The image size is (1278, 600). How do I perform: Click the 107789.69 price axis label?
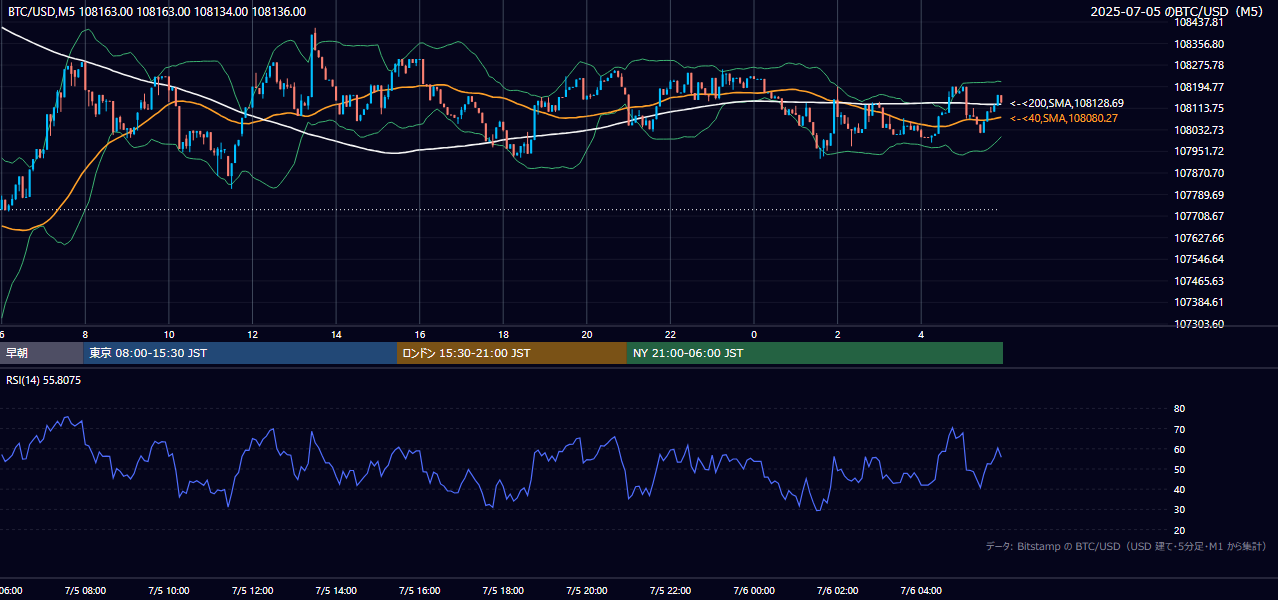pyautogui.click(x=1199, y=195)
